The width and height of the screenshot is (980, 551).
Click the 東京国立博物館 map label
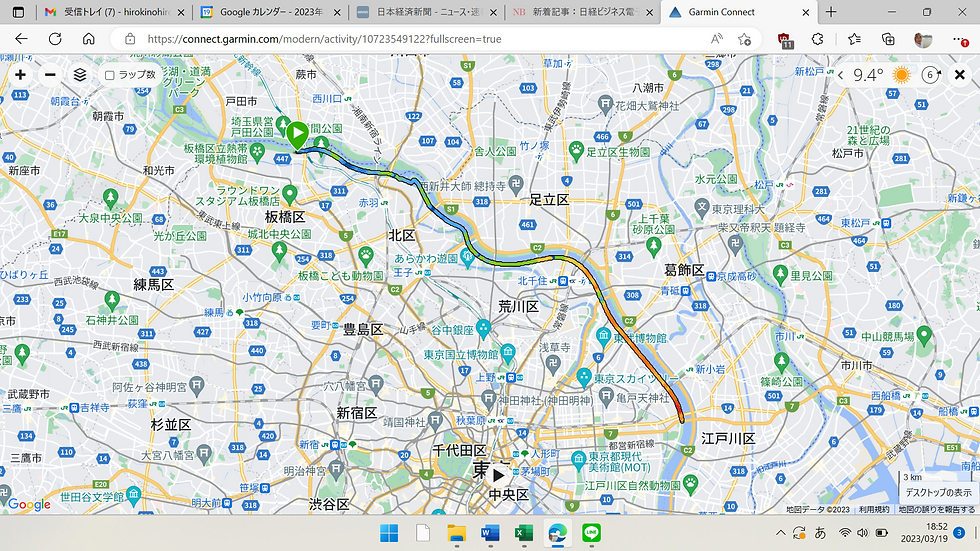pos(461,355)
